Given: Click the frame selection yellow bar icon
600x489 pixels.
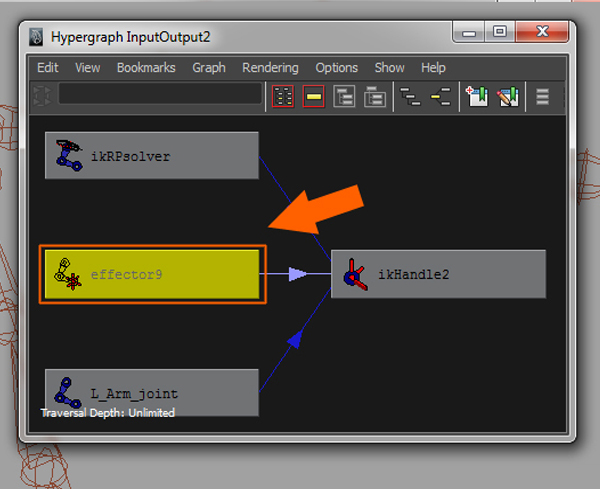Looking at the screenshot, I should [x=313, y=96].
